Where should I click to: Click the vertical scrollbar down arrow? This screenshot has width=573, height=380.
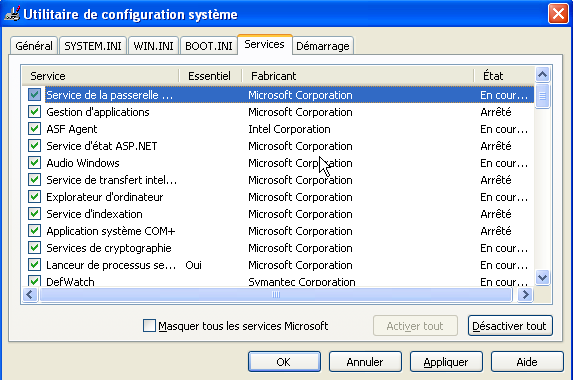[x=542, y=277]
